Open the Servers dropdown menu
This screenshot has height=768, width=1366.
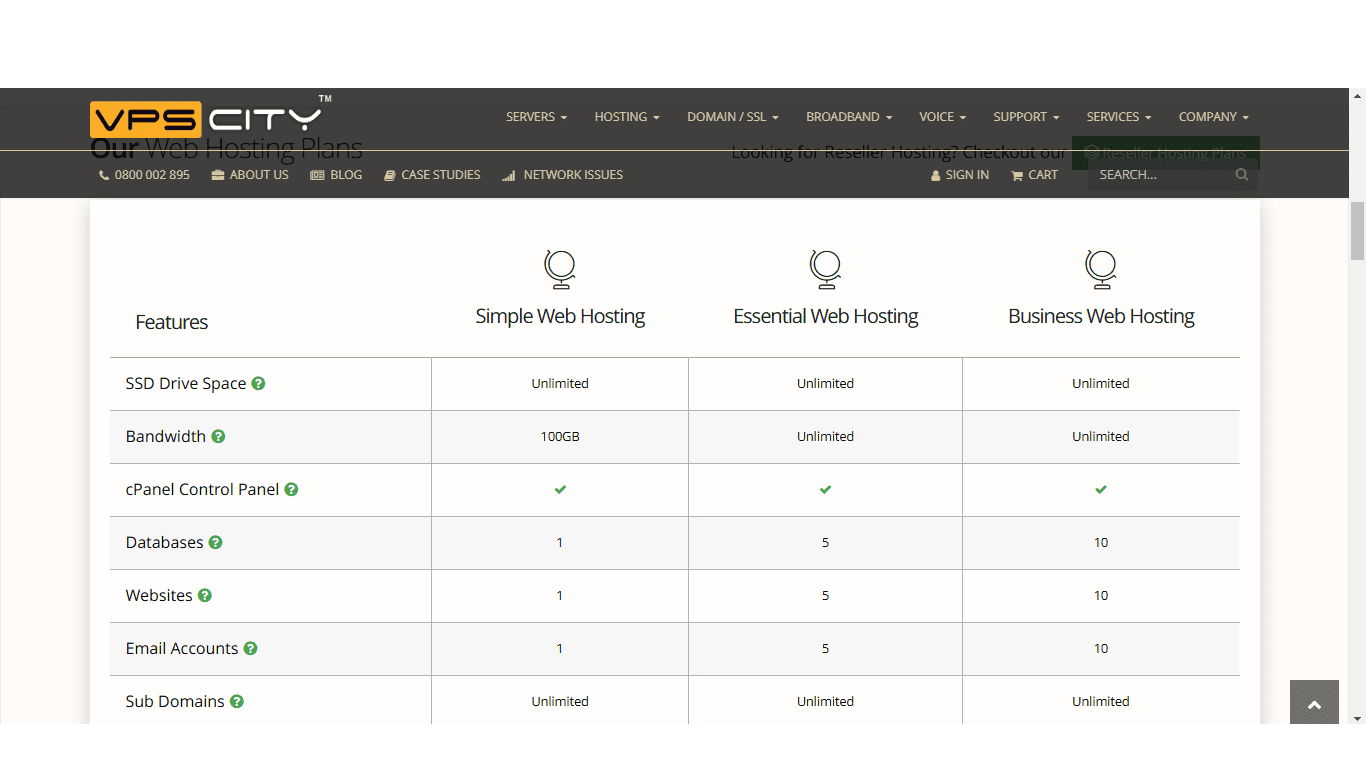pos(536,117)
